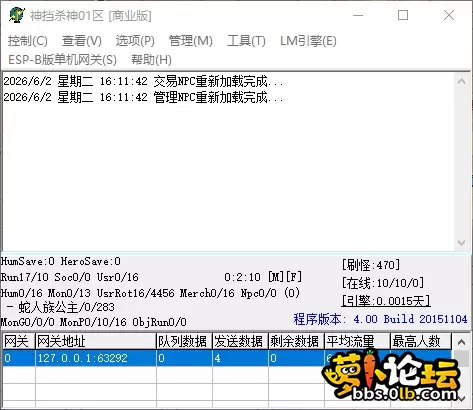Image resolution: width=473 pixels, height=410 pixels.
Task: Click the [刷怪:470] status label
Action: [x=371, y=265]
